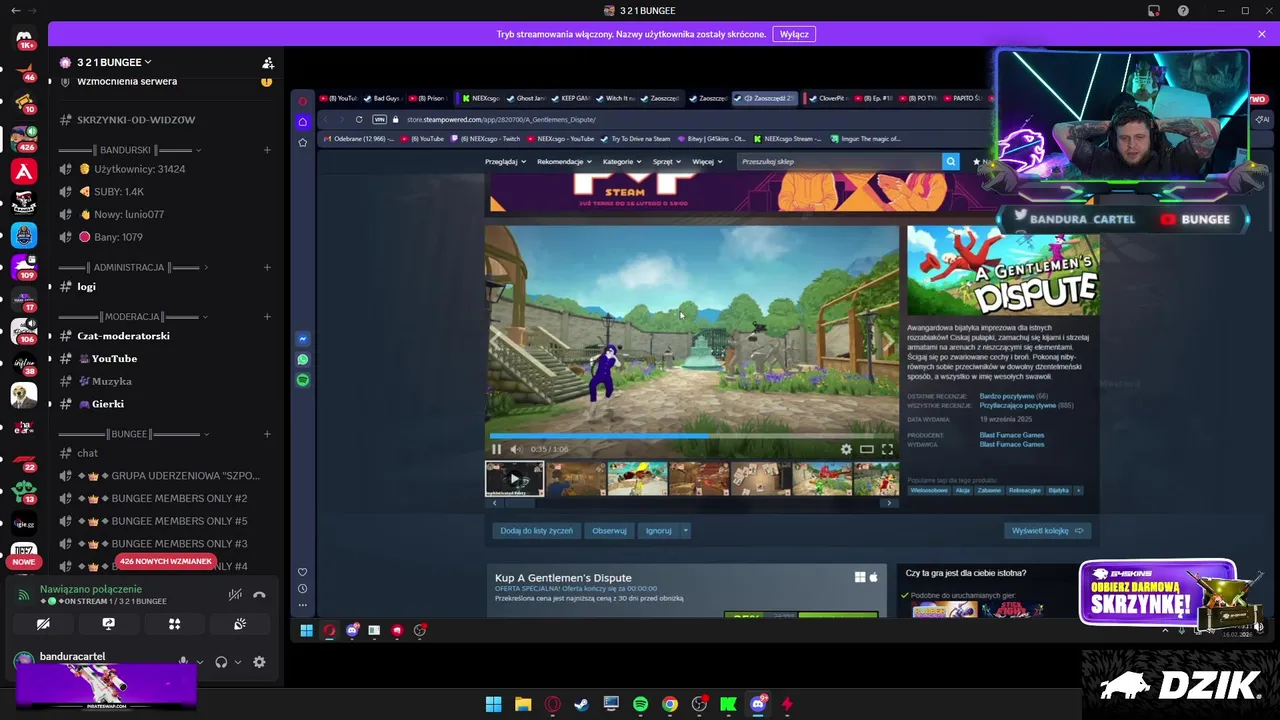Open File Explorer from the Windows taskbar
Image resolution: width=1280 pixels, height=720 pixels.
click(x=523, y=704)
